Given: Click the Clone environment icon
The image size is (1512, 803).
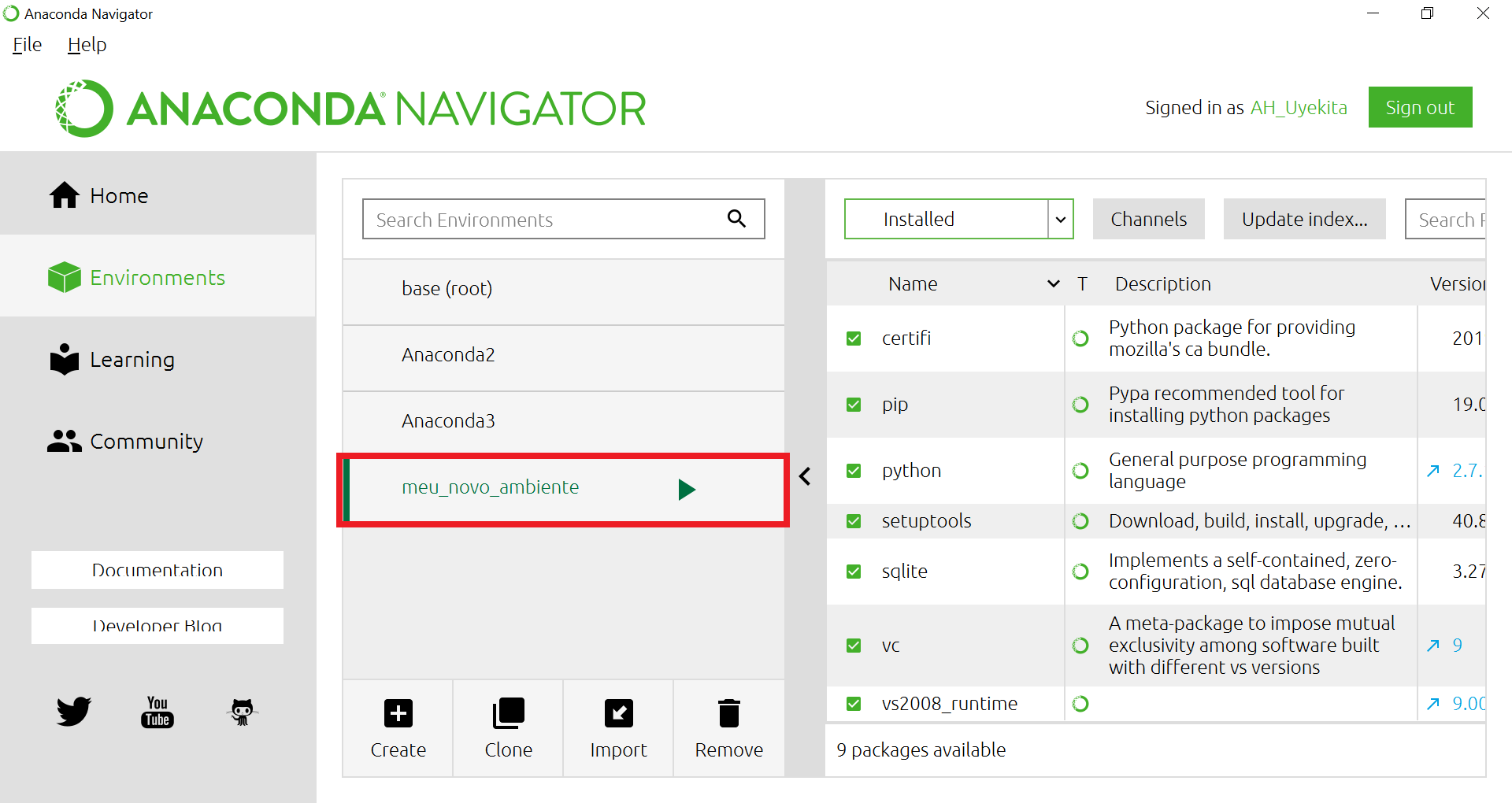Looking at the screenshot, I should click(509, 713).
